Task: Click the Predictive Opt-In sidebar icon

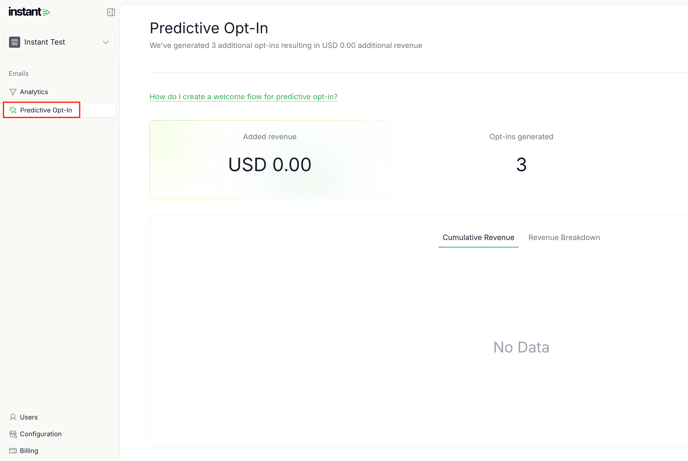Action: tap(13, 110)
